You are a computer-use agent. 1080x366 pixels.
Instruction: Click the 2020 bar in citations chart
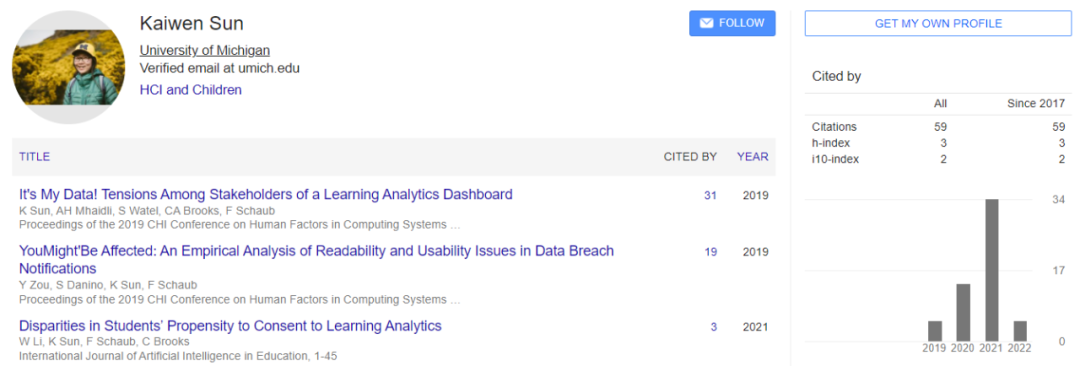(964, 312)
